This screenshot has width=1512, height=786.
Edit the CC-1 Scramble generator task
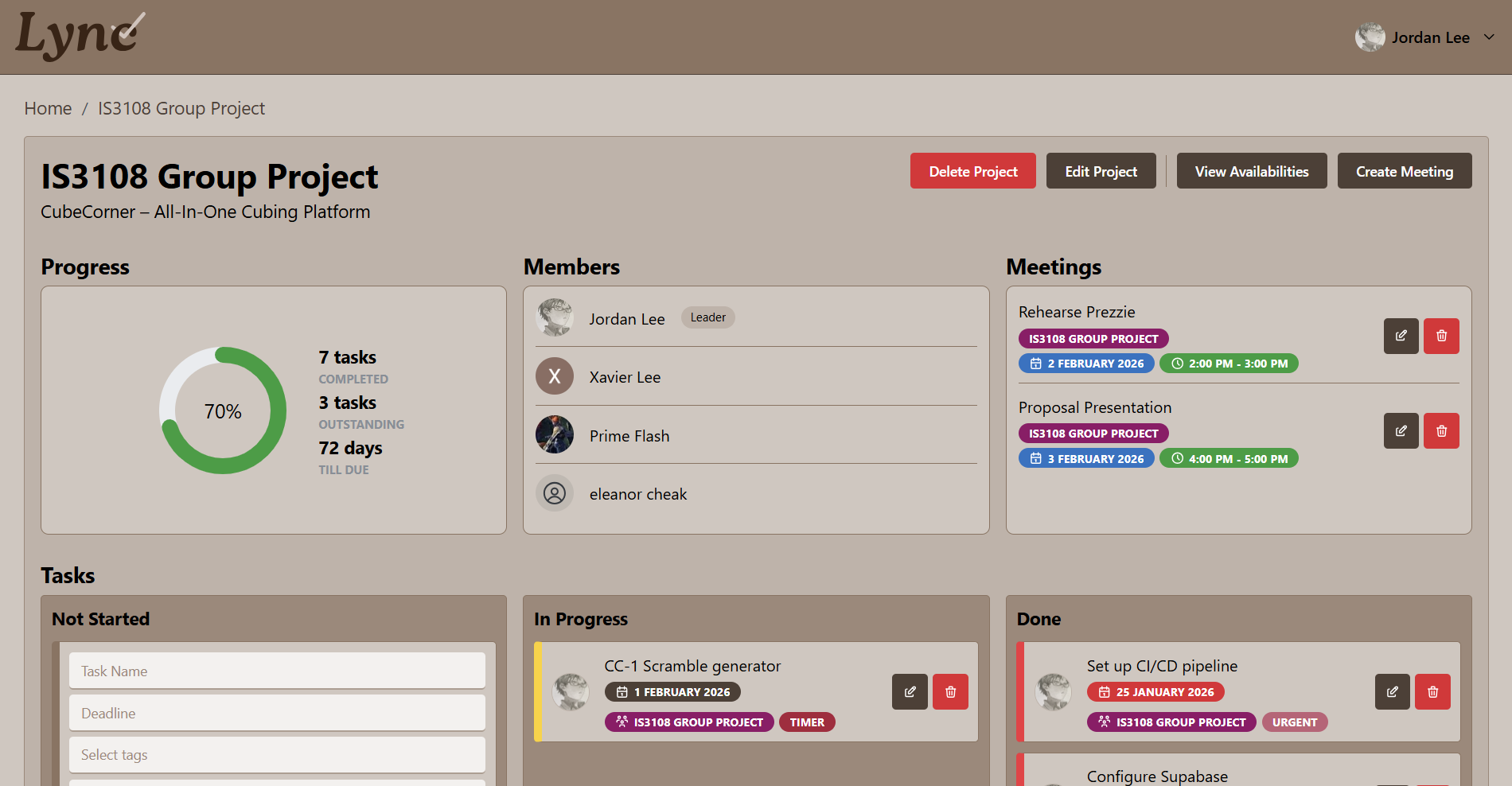click(910, 692)
